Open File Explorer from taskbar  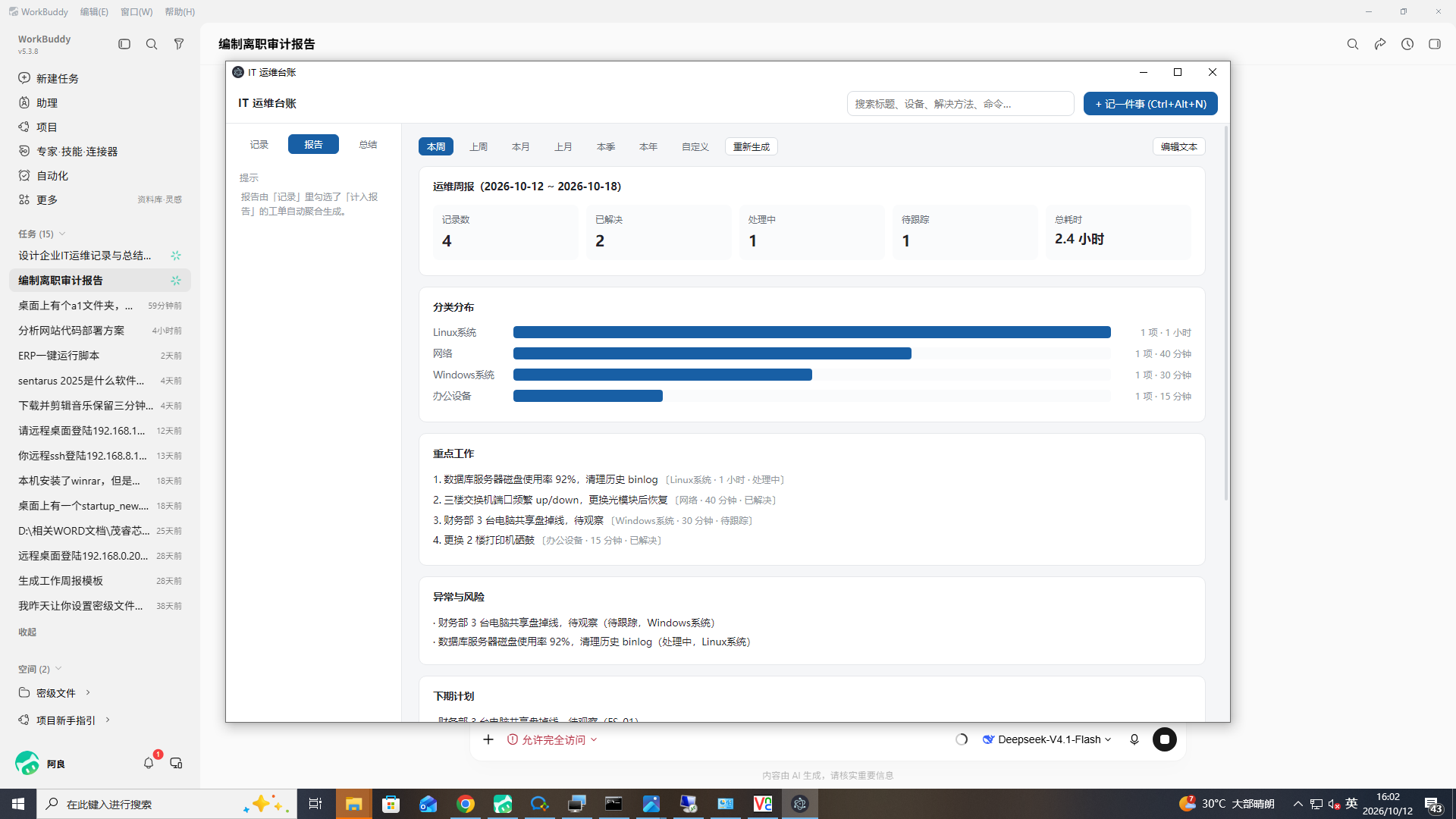click(354, 804)
